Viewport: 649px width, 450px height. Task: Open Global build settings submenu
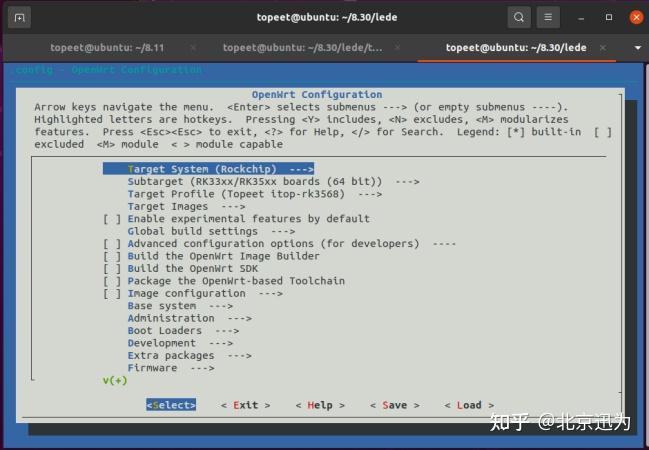(x=211, y=231)
